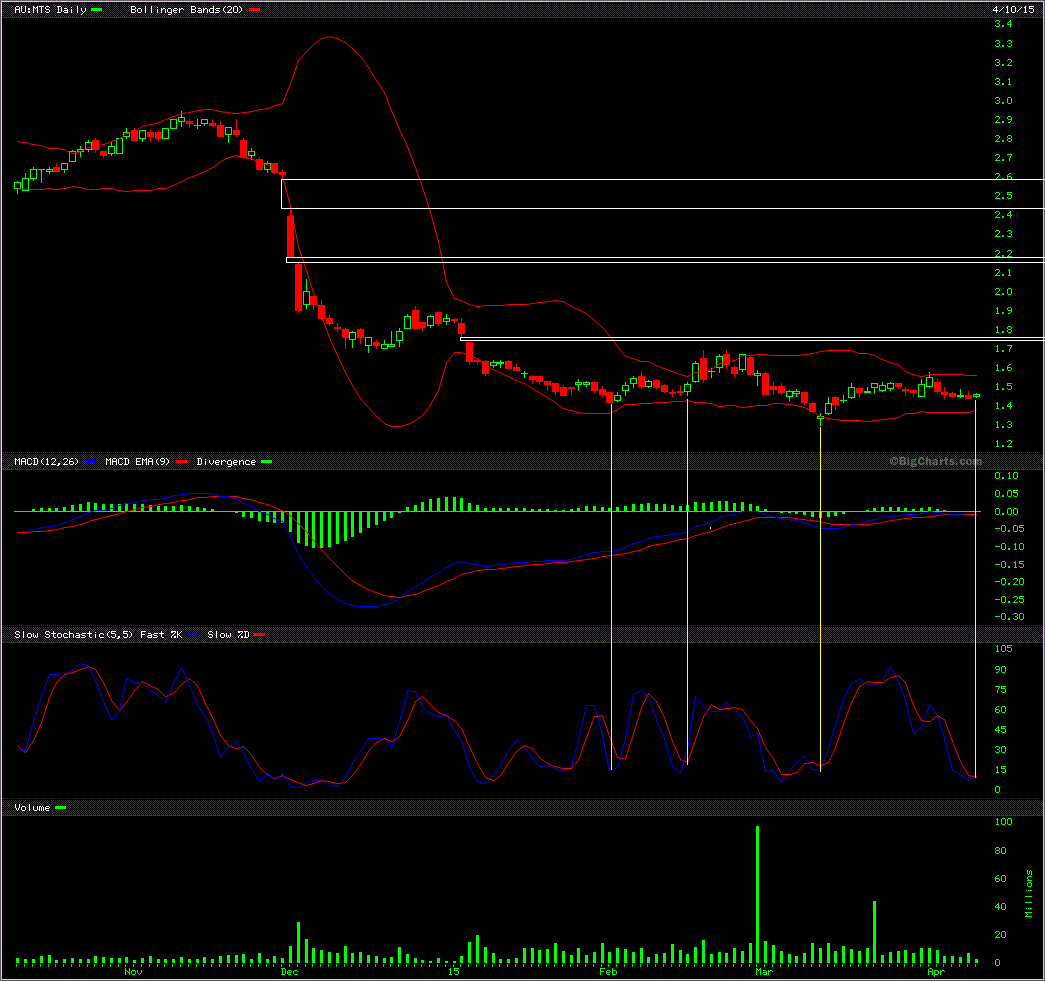This screenshot has width=1045, height=981.
Task: Click the 1.8 price axis value
Action: point(1003,330)
